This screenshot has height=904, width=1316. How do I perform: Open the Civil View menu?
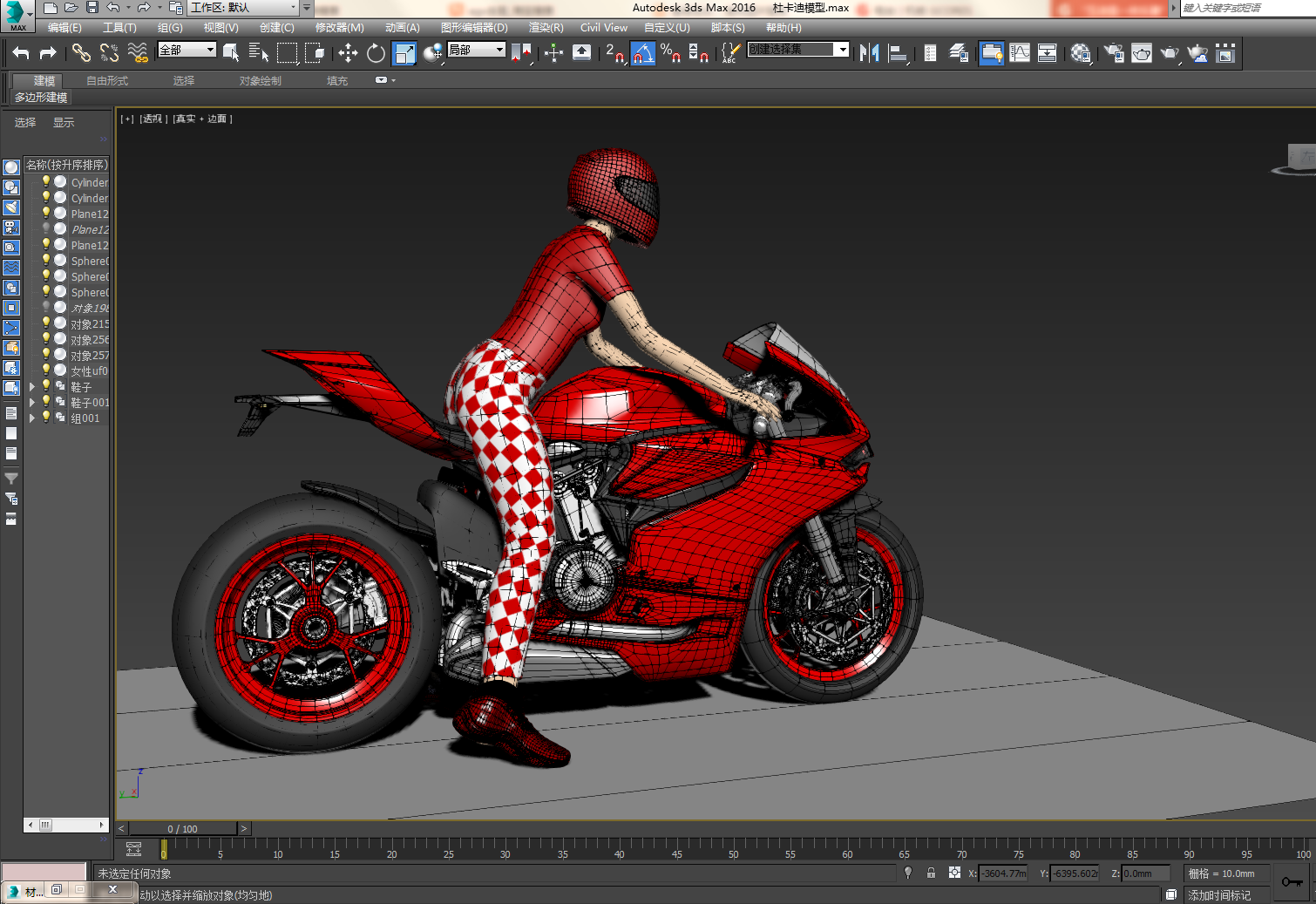(604, 28)
